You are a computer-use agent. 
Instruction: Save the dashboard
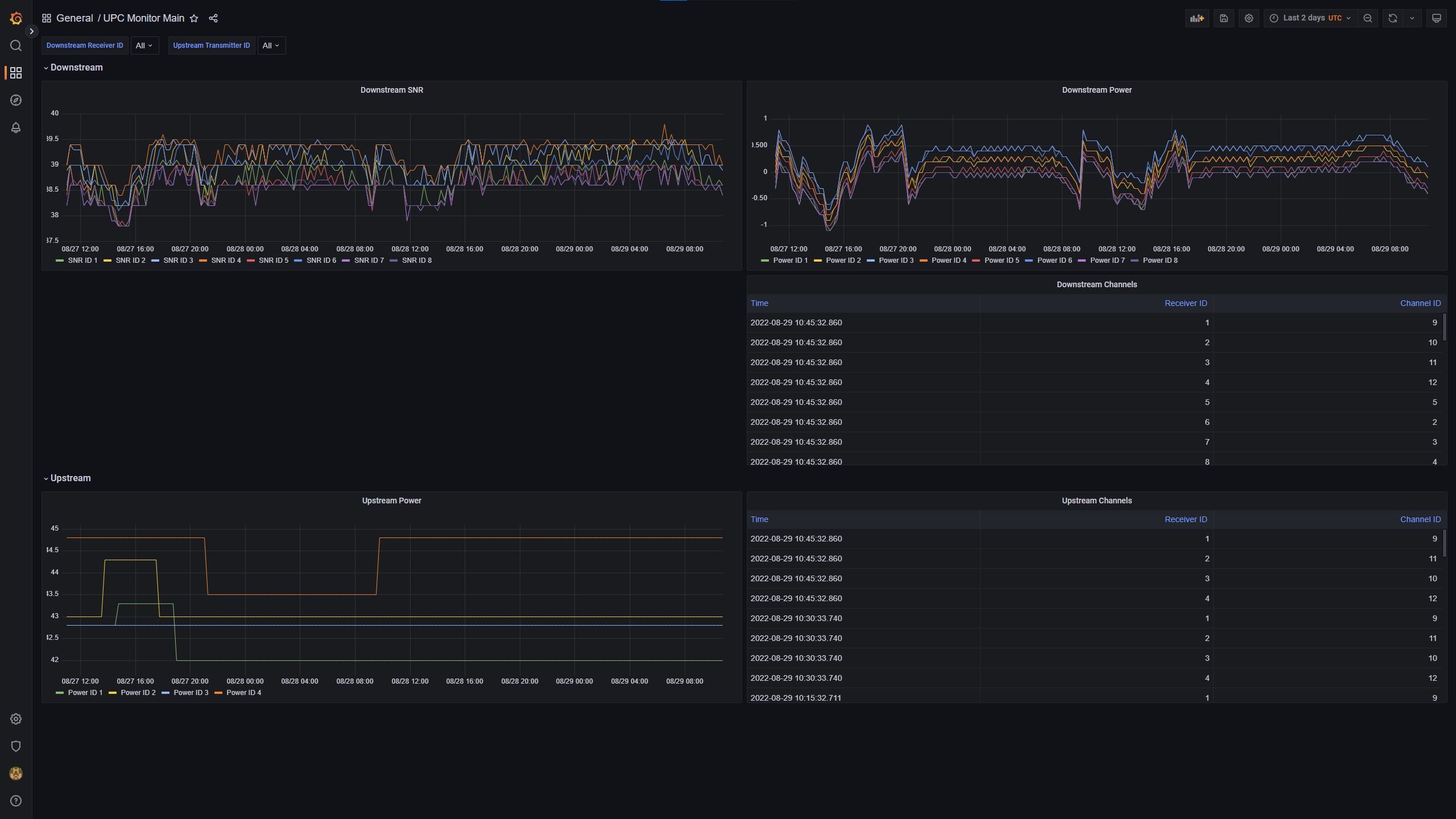(x=1224, y=18)
